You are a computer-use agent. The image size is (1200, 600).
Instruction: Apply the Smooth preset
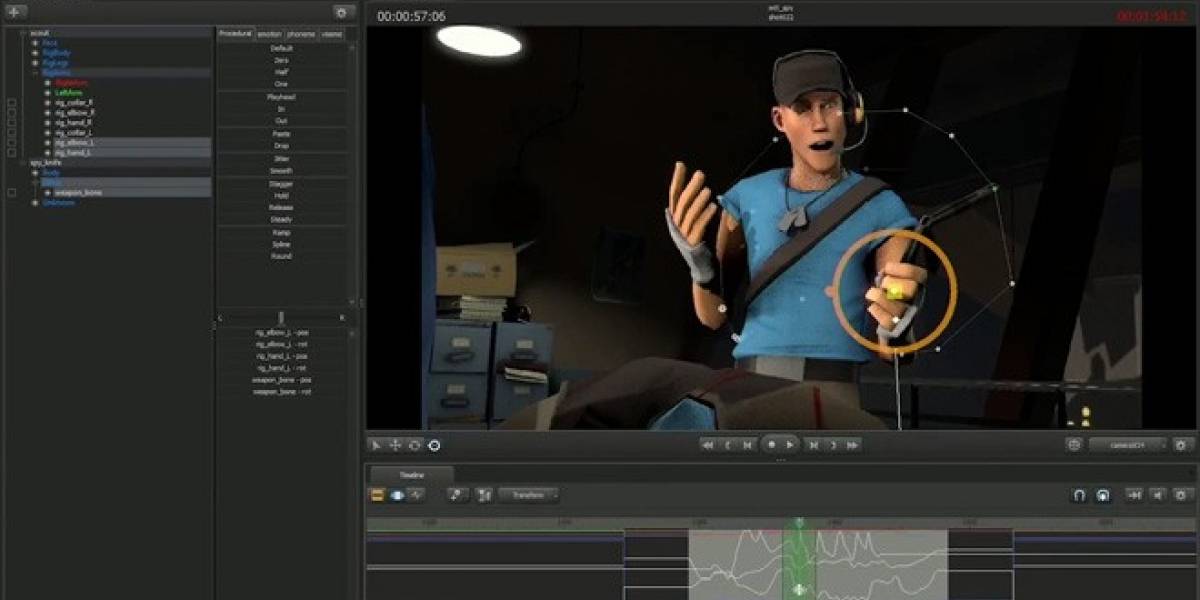[x=282, y=171]
